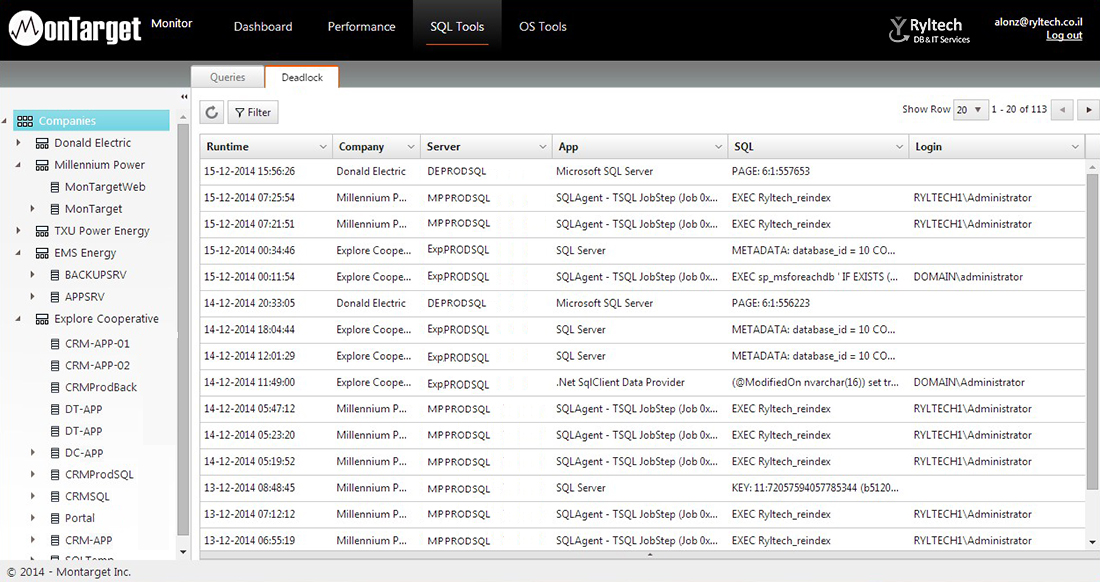Collapse the Millennium Power tree node
Image resolution: width=1100 pixels, height=582 pixels.
(18, 165)
